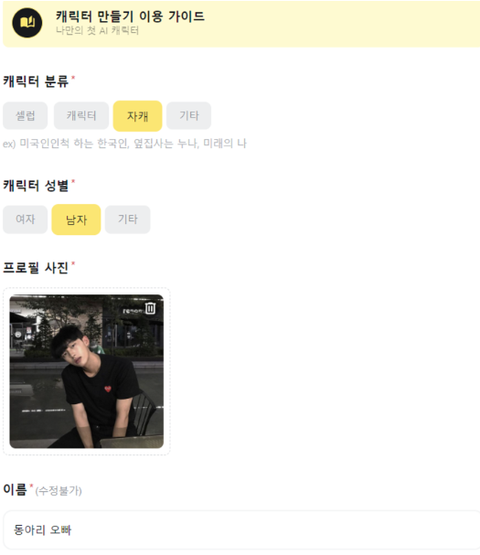Delete profile photo with the trash icon

coord(150,308)
